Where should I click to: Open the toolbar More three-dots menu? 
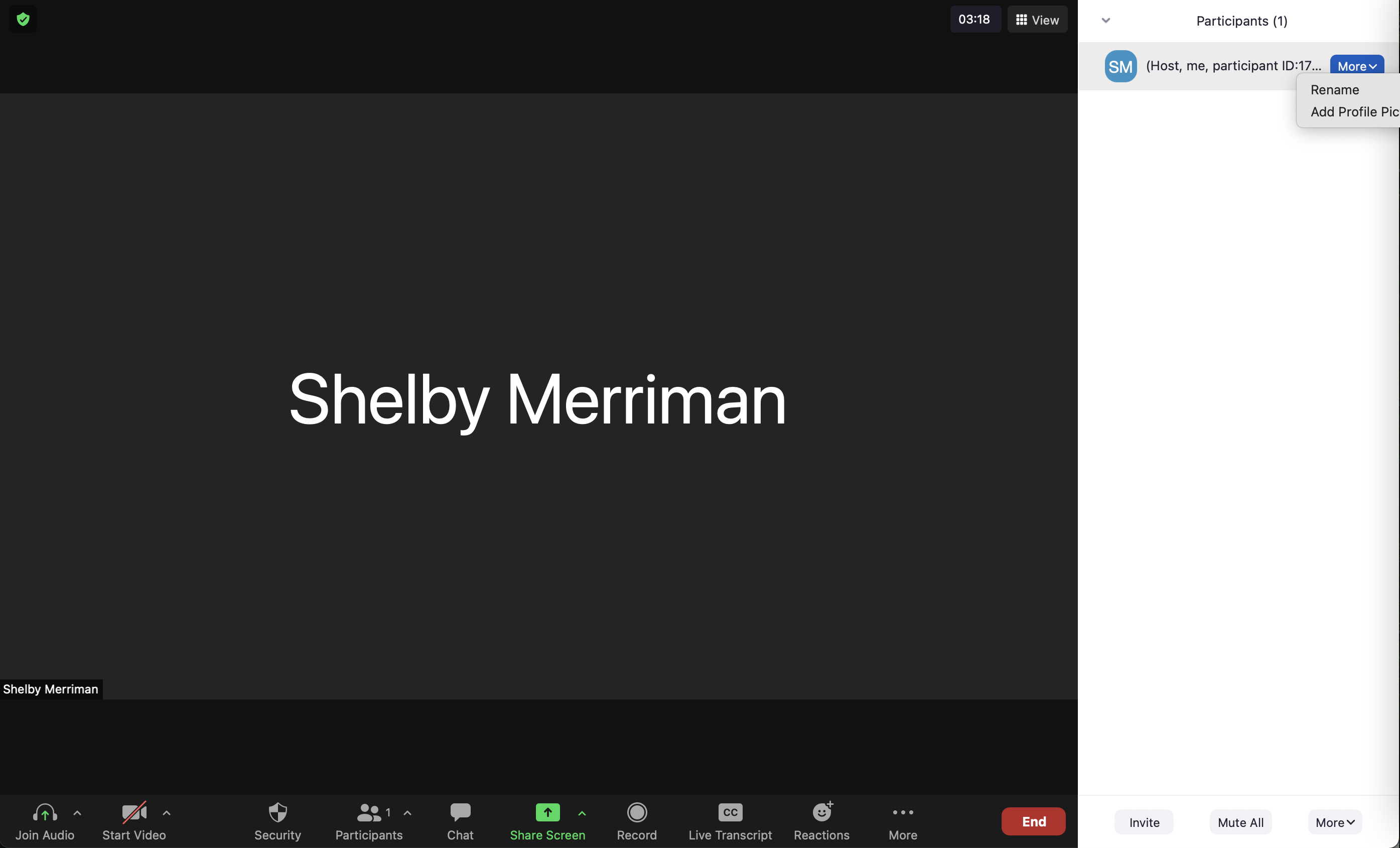903,812
